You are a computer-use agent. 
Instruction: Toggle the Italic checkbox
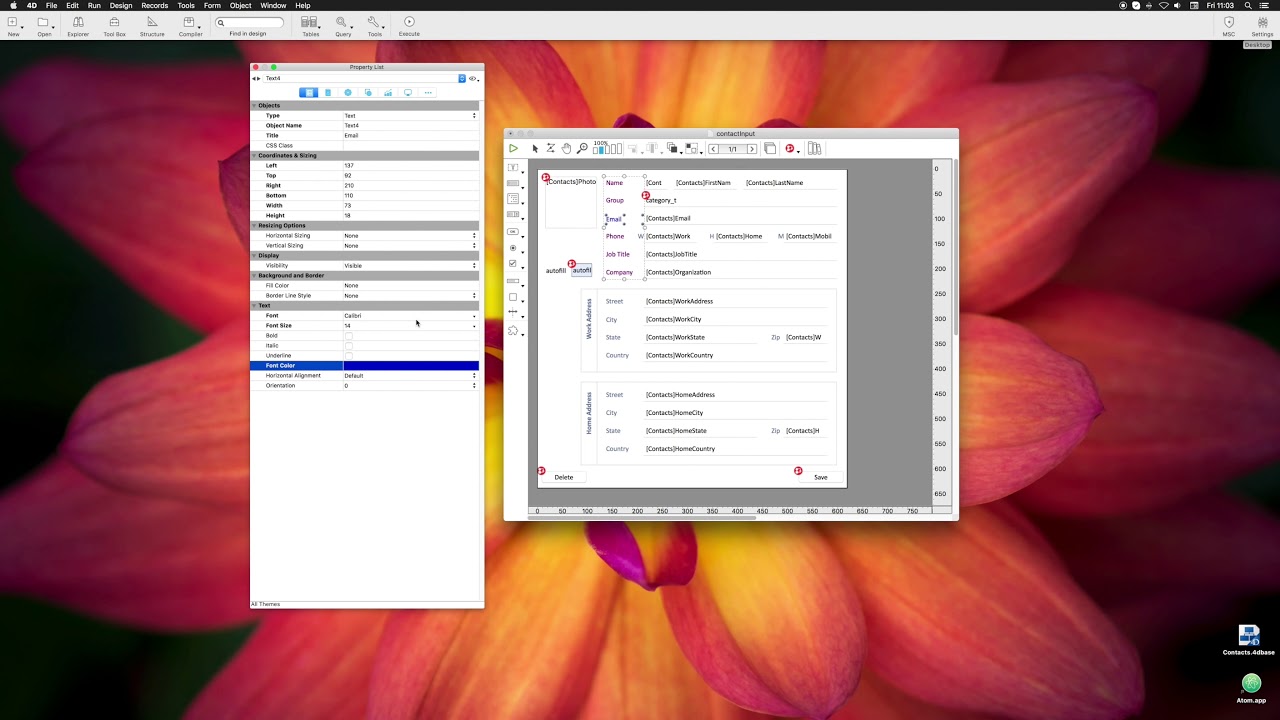point(349,345)
